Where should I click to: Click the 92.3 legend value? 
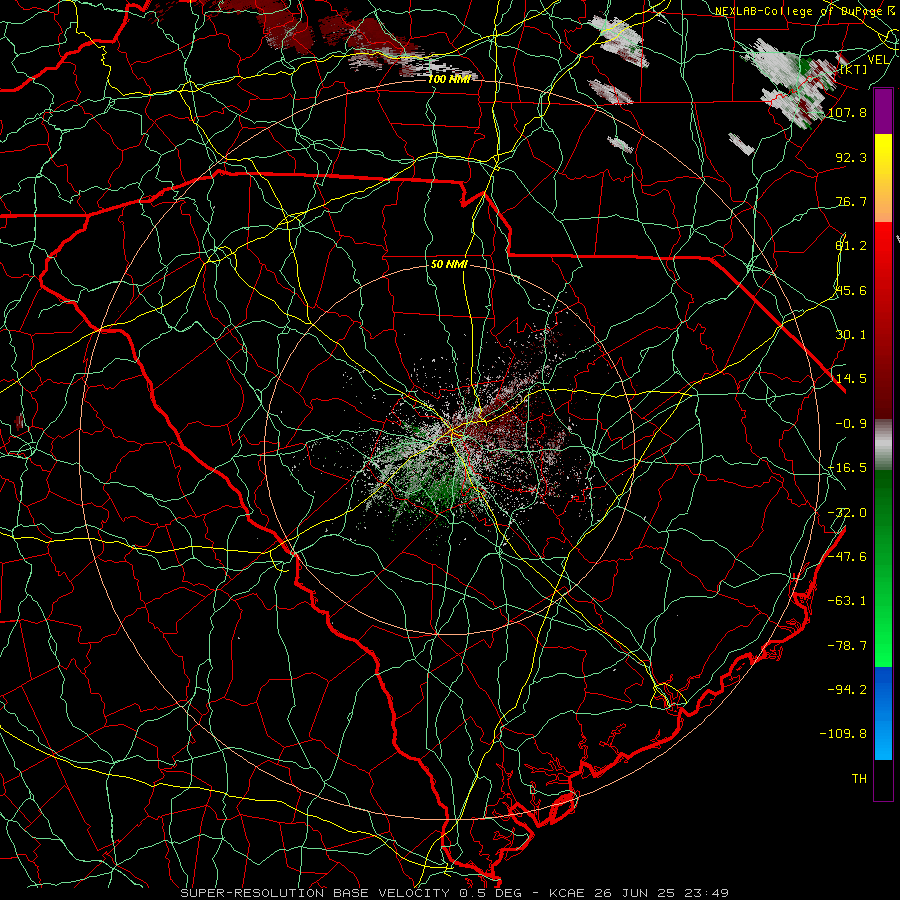click(x=851, y=157)
